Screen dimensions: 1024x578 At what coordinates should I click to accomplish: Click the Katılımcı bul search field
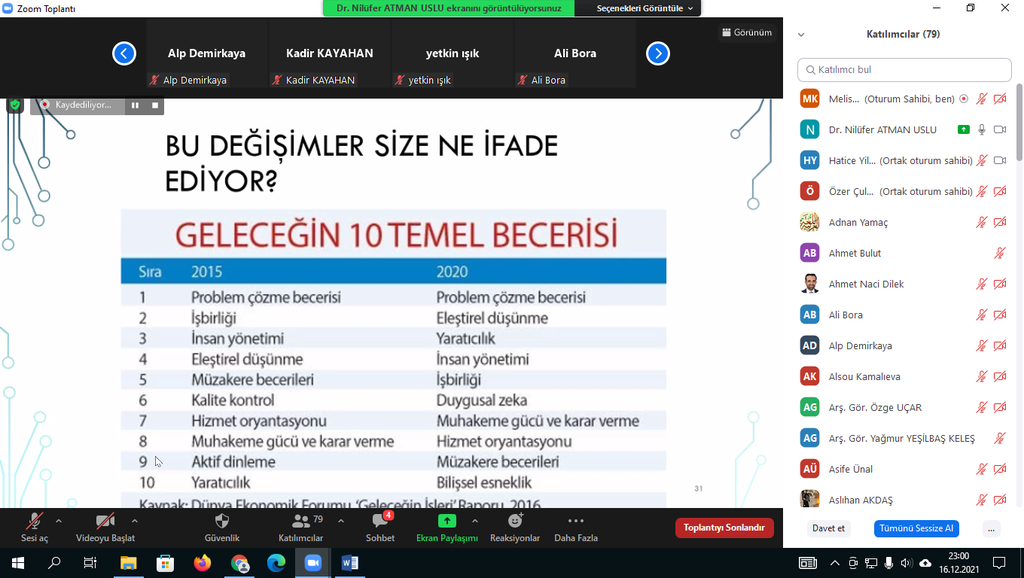904,70
